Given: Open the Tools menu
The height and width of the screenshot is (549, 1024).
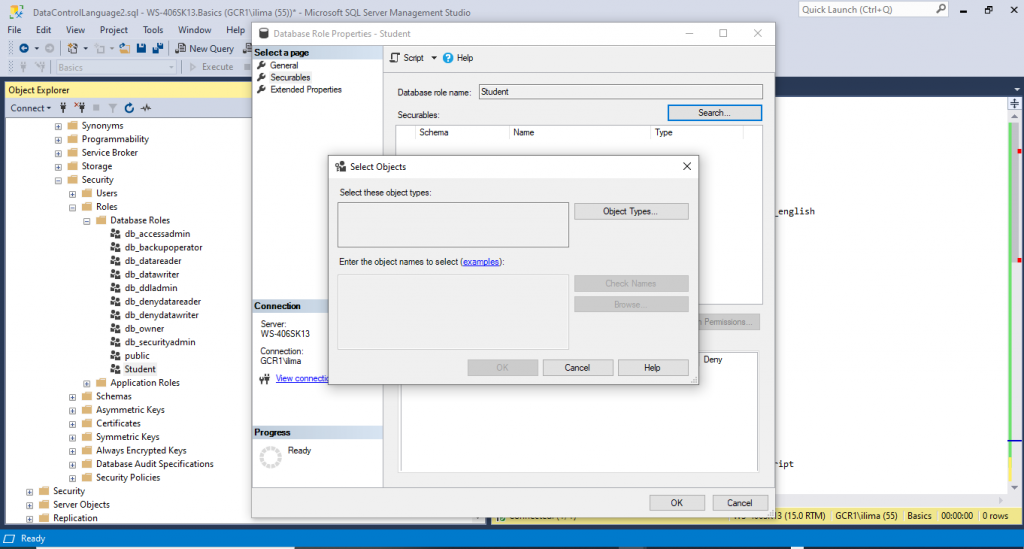Looking at the screenshot, I should pyautogui.click(x=153, y=30).
